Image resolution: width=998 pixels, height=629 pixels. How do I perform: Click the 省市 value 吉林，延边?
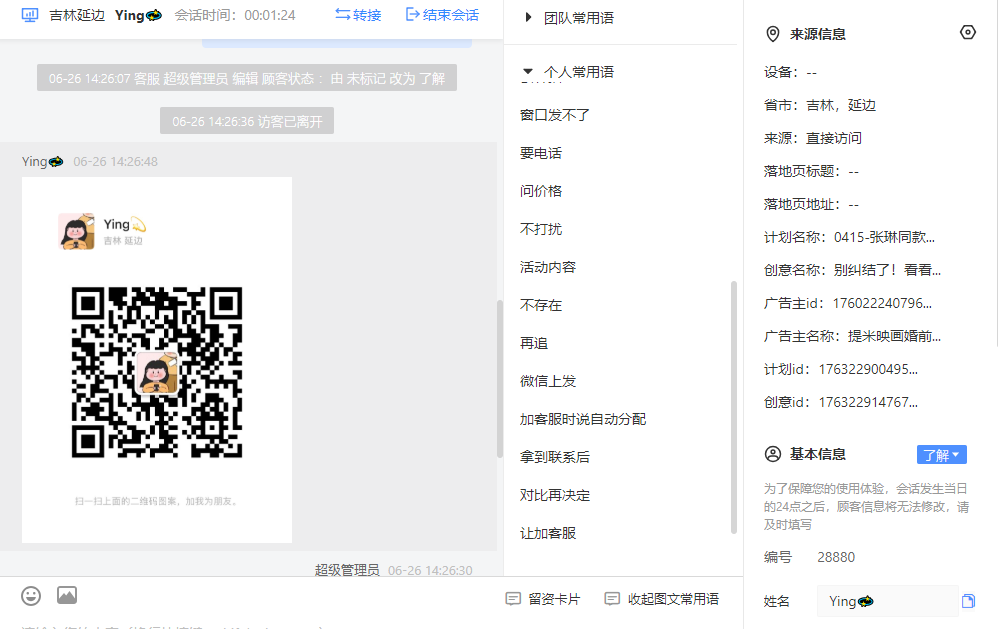point(841,106)
